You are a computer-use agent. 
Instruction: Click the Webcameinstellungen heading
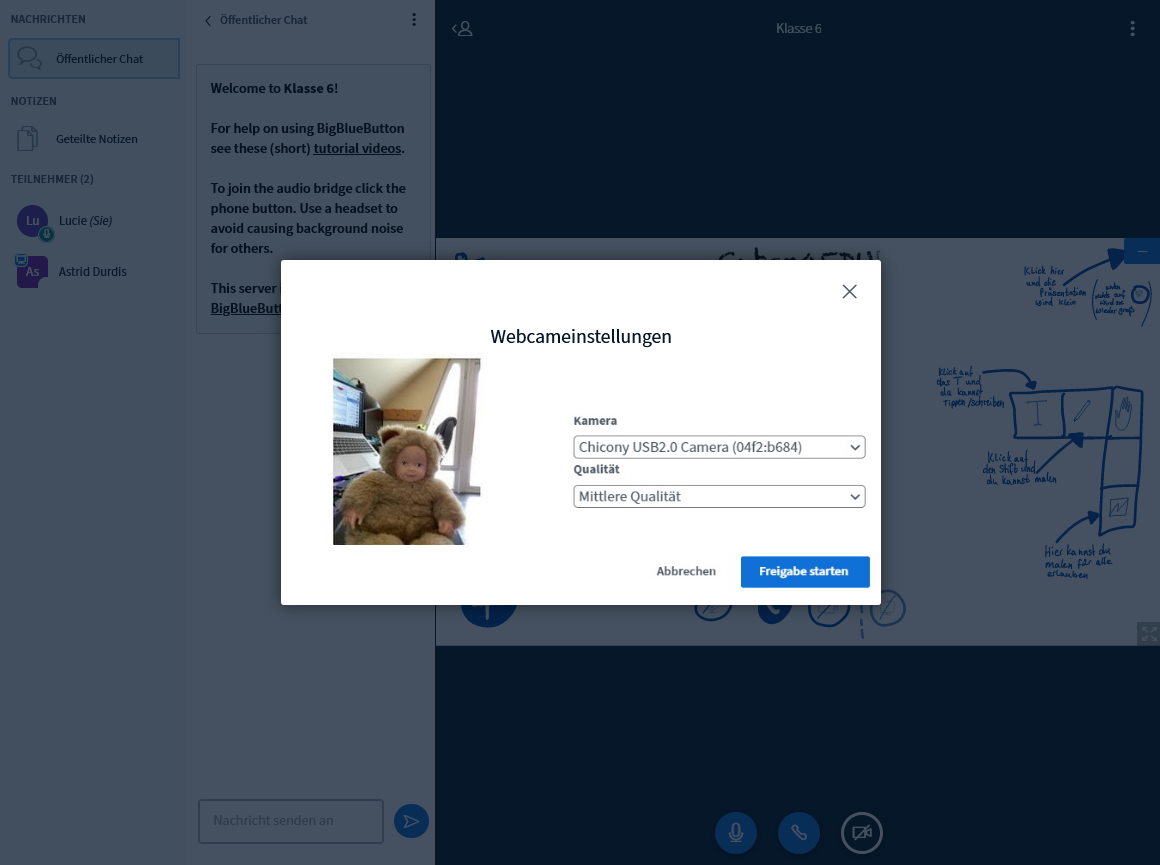(x=581, y=337)
